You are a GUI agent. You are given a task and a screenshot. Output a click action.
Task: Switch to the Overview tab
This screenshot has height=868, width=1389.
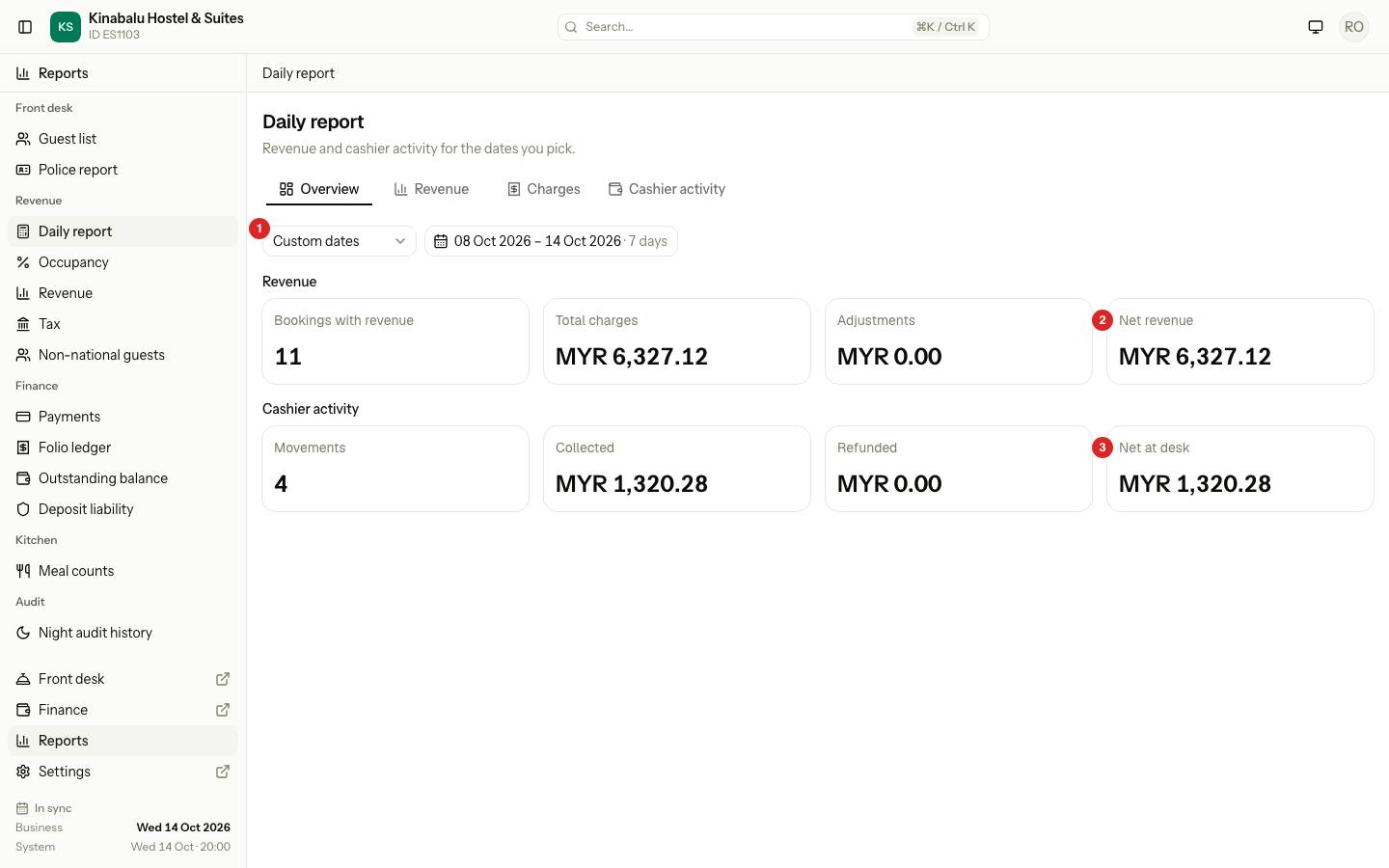click(319, 189)
